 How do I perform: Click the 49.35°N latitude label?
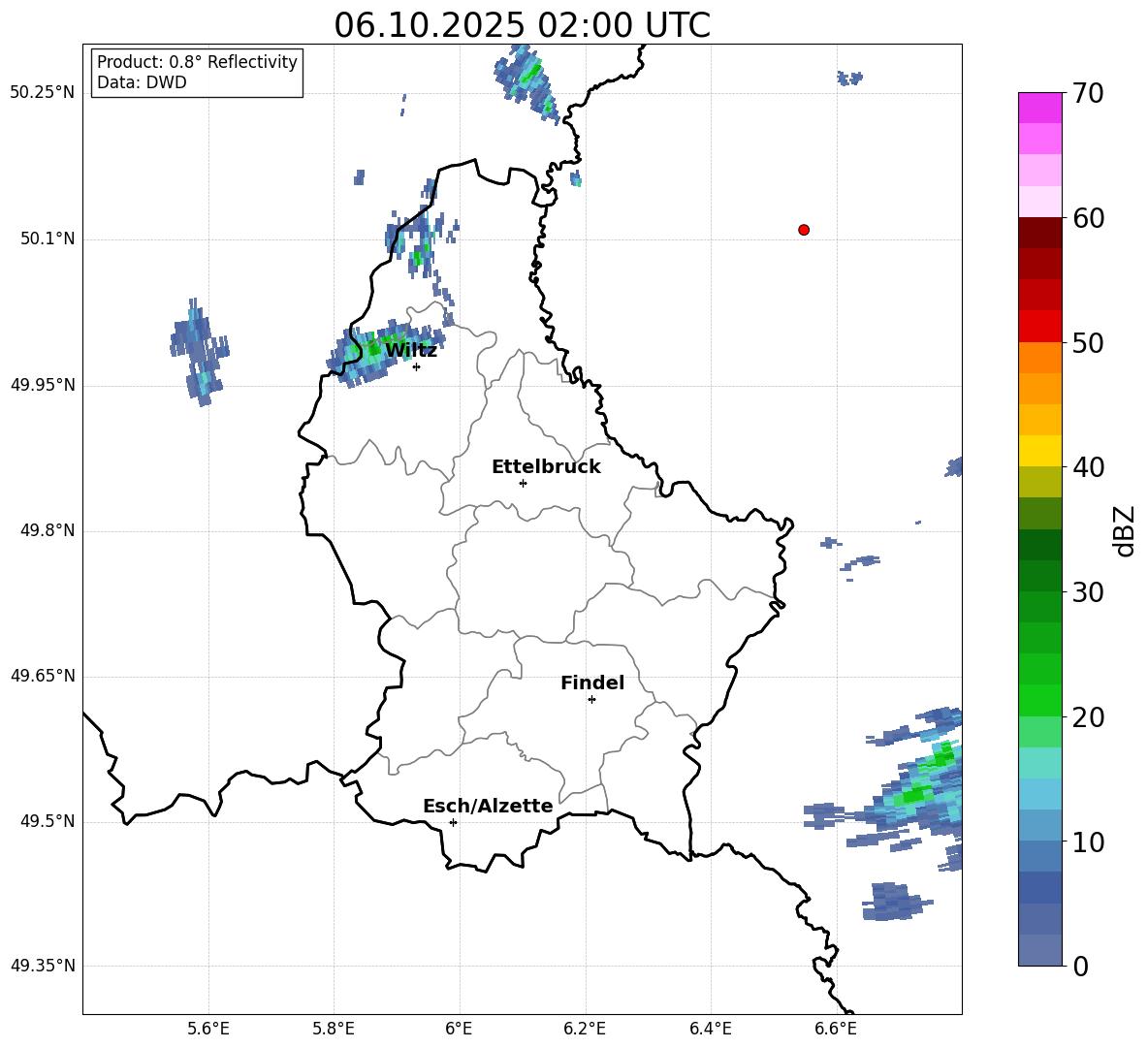click(42, 966)
